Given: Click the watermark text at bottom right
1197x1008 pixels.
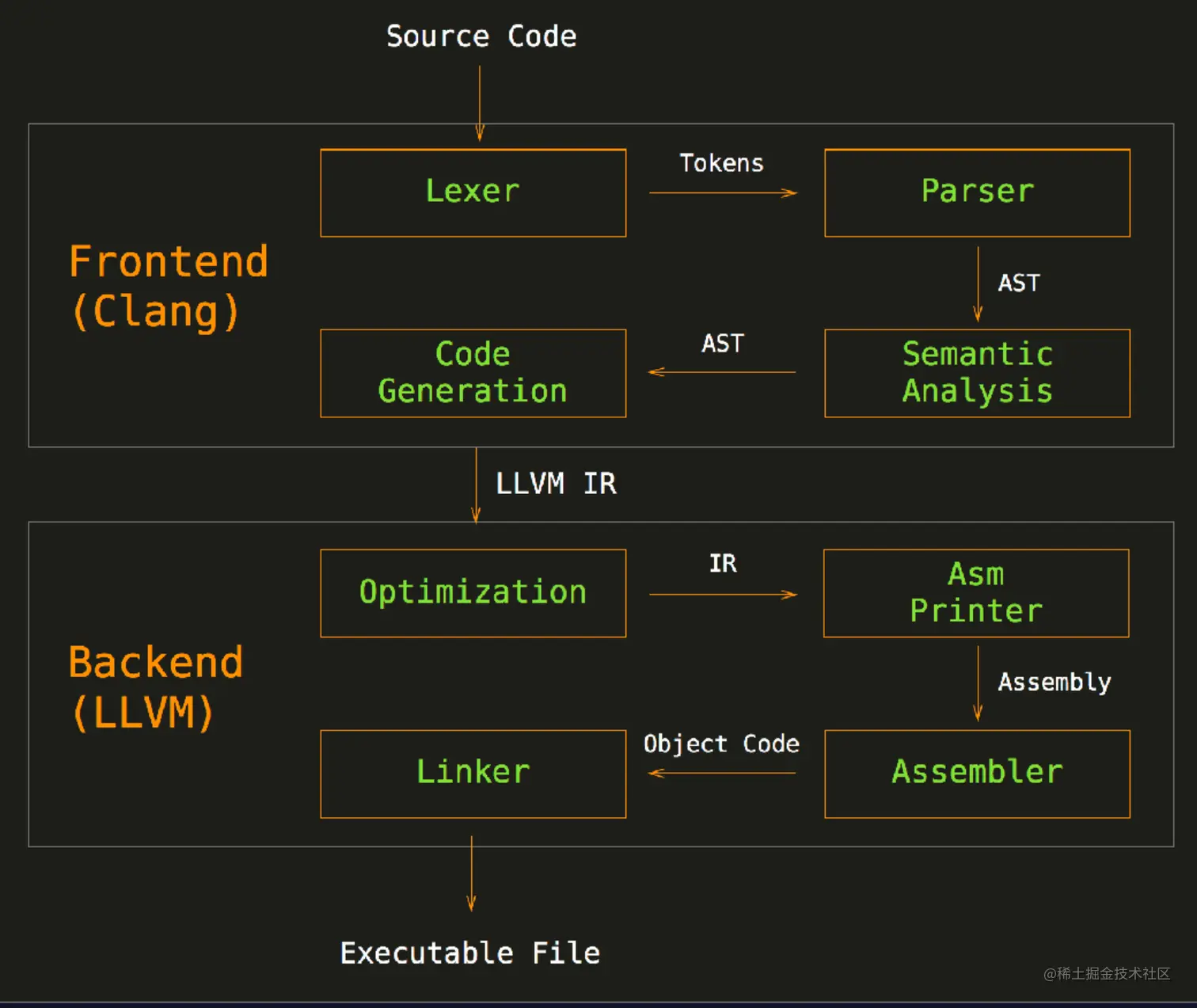Looking at the screenshot, I should pos(1106,973).
